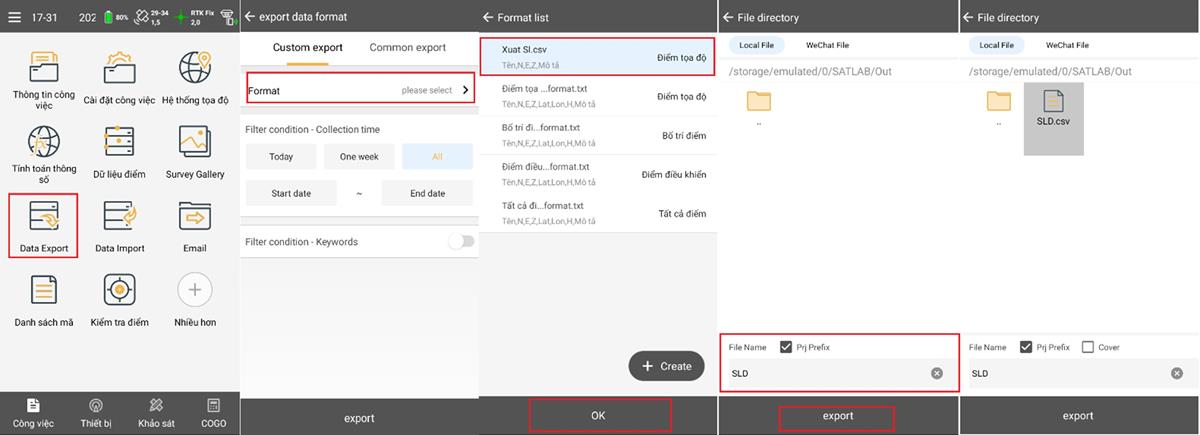Viewport: 1200px width, 435px height.
Task: Open Hệ thống tọa độ globe icon
Action: coord(195,68)
